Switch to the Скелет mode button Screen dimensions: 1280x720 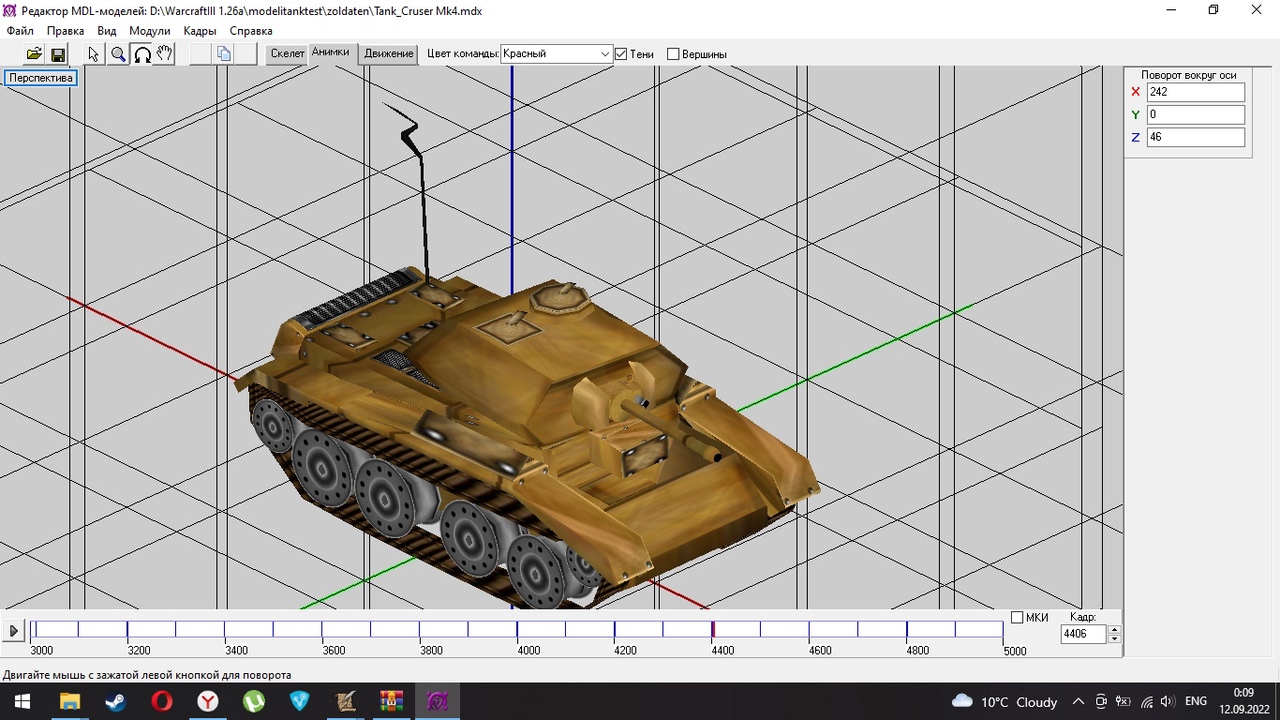287,54
